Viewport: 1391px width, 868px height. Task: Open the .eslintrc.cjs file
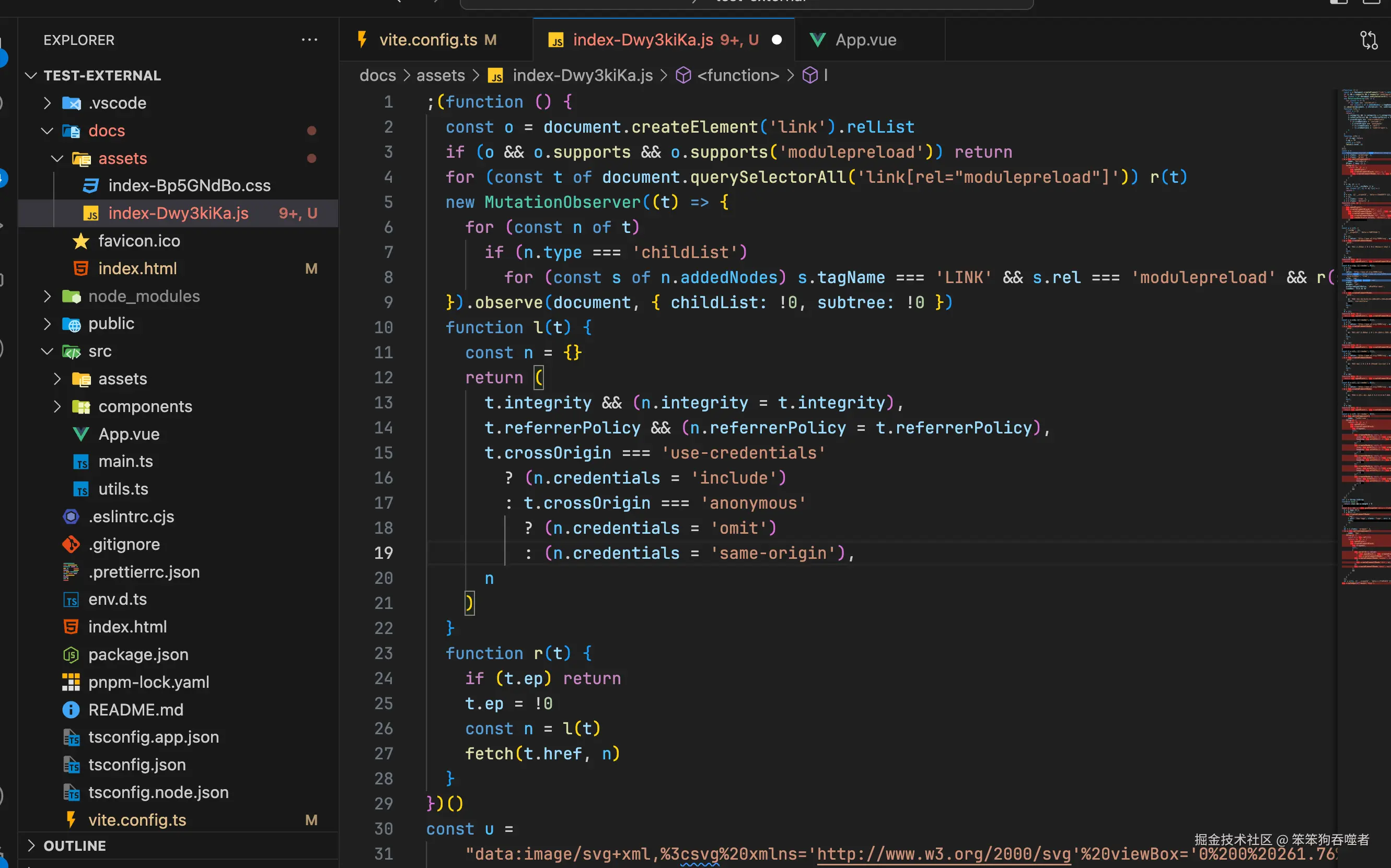(131, 517)
